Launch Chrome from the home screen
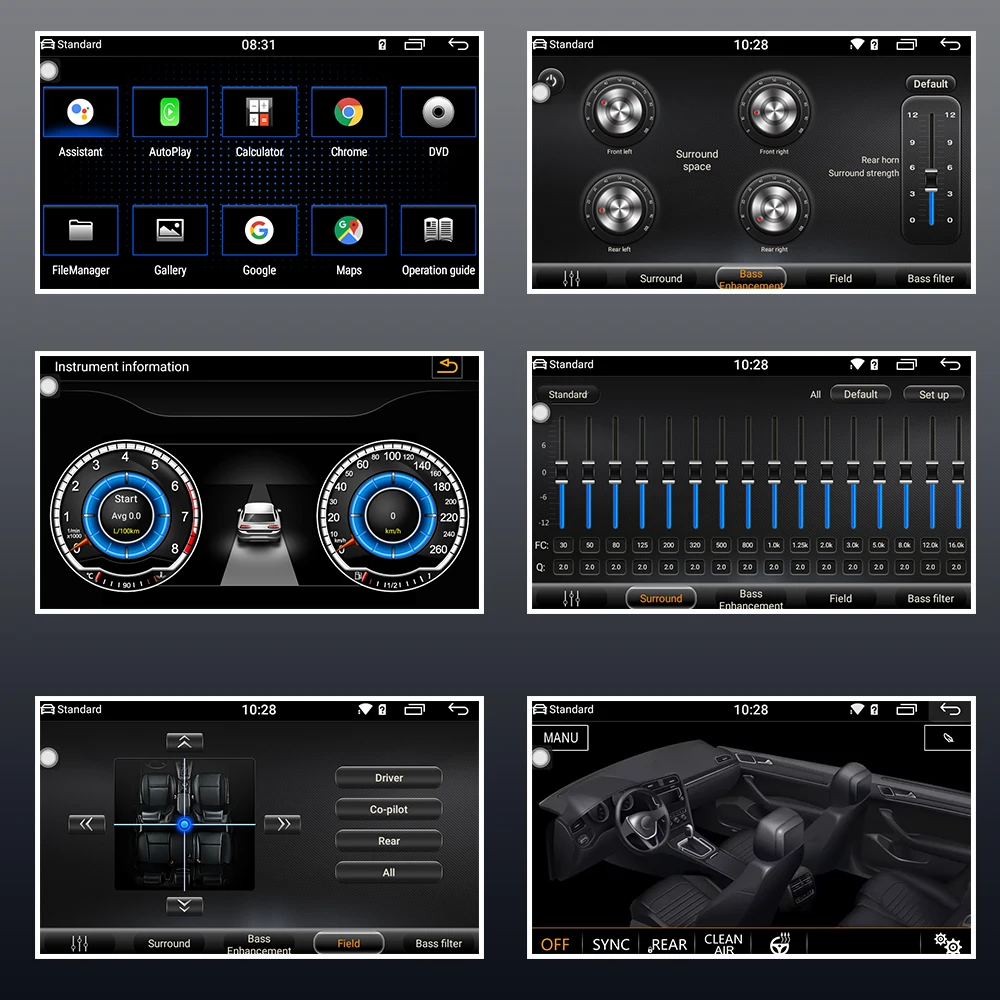The height and width of the screenshot is (1000, 1000). click(x=348, y=111)
